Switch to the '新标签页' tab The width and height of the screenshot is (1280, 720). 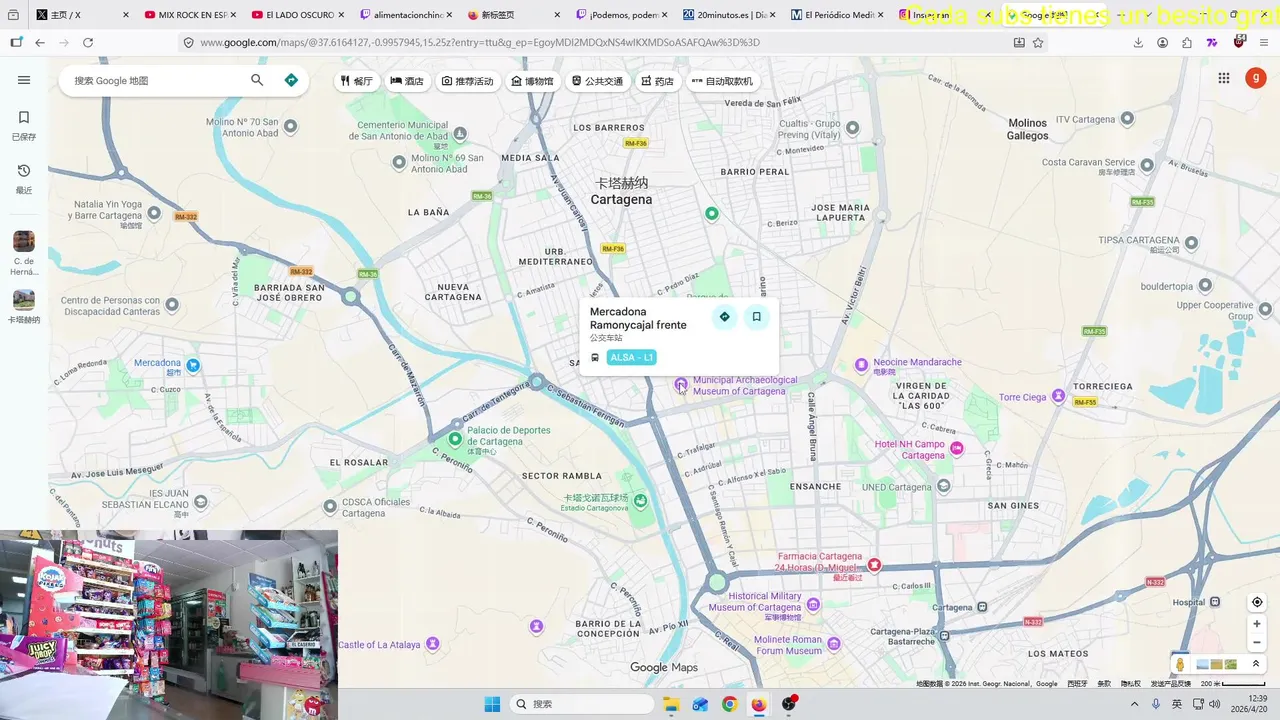tap(514, 15)
